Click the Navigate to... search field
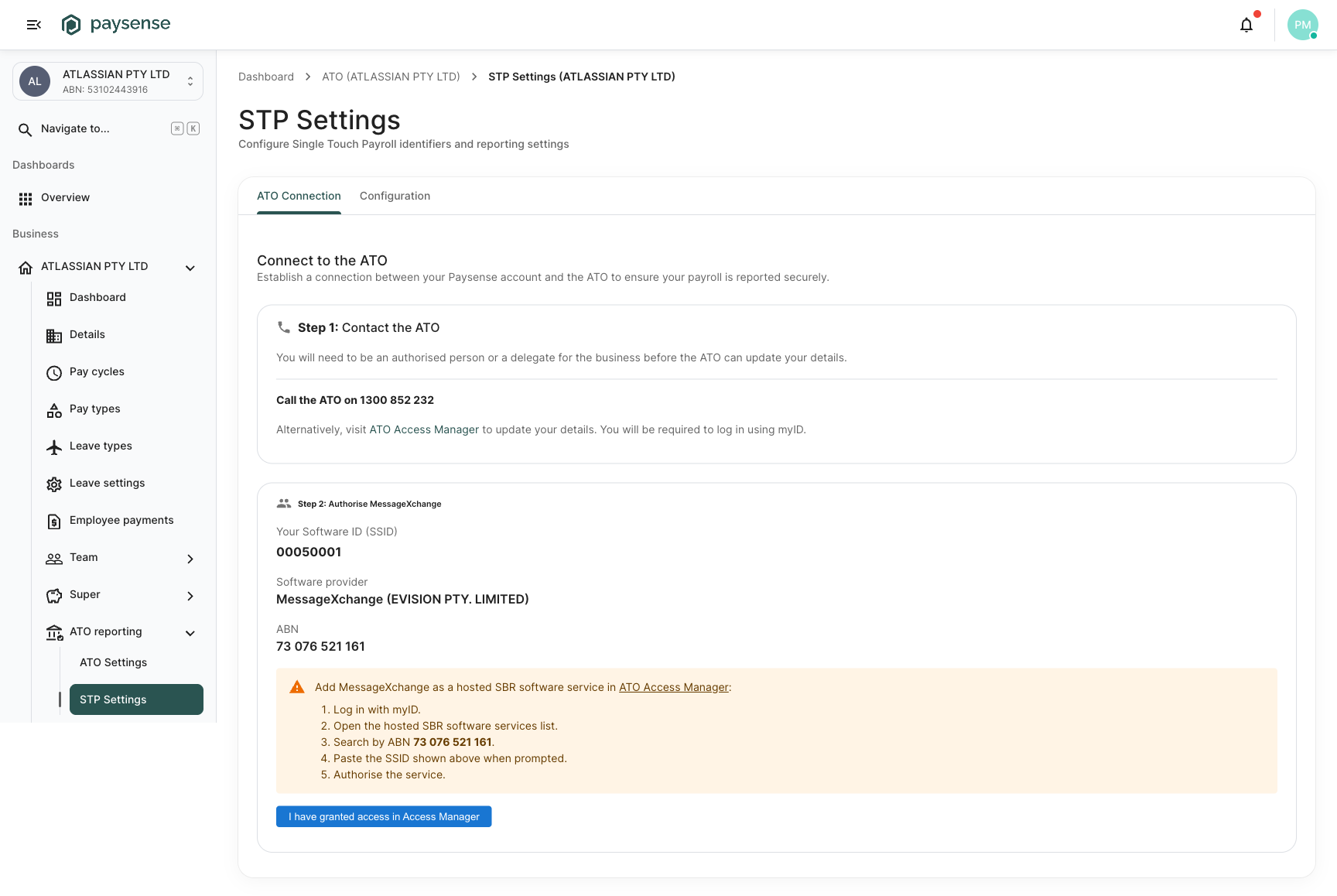This screenshot has width=1337, height=896. (108, 129)
